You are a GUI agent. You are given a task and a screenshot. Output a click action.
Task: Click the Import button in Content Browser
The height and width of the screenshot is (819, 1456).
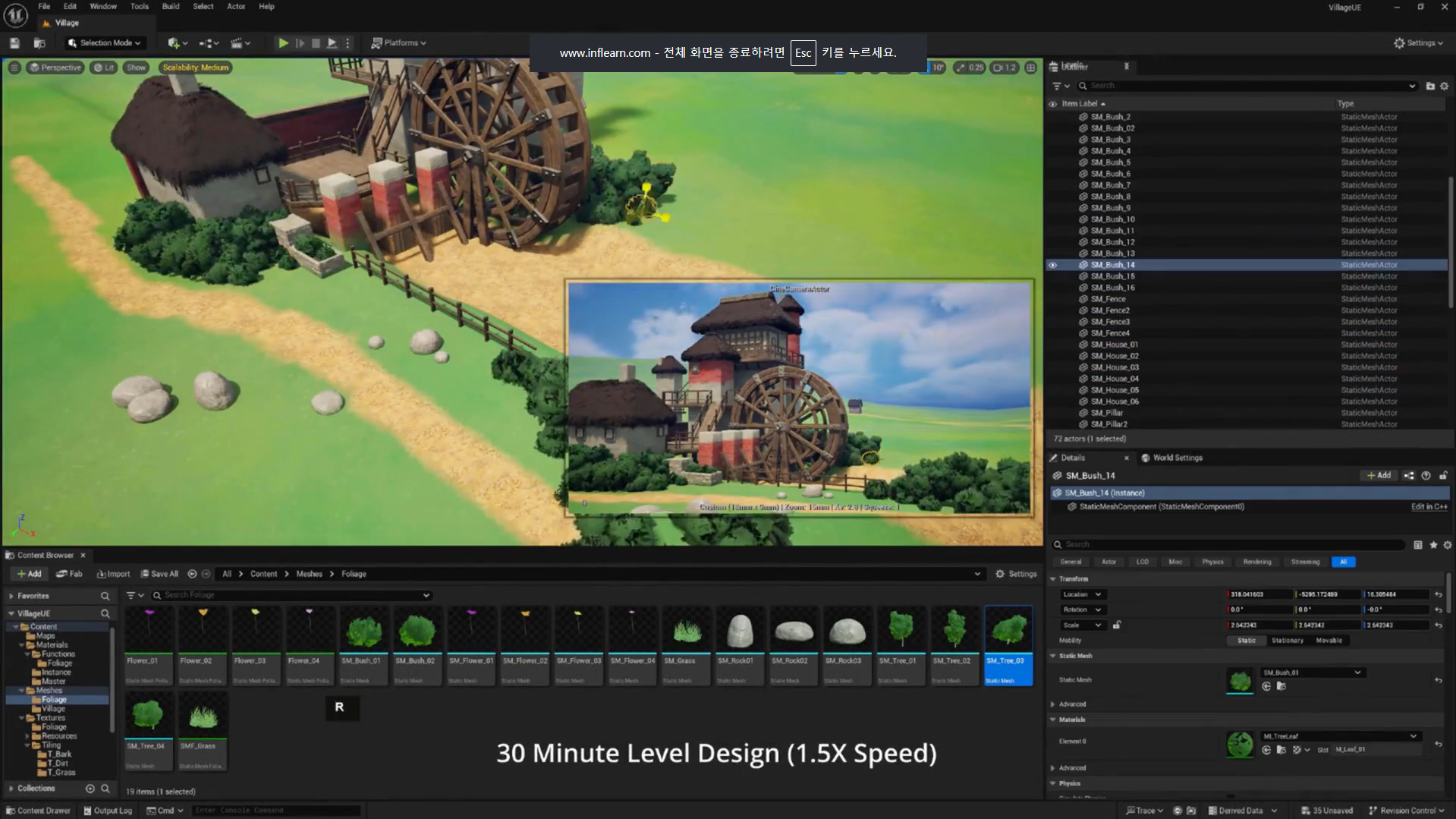click(113, 574)
